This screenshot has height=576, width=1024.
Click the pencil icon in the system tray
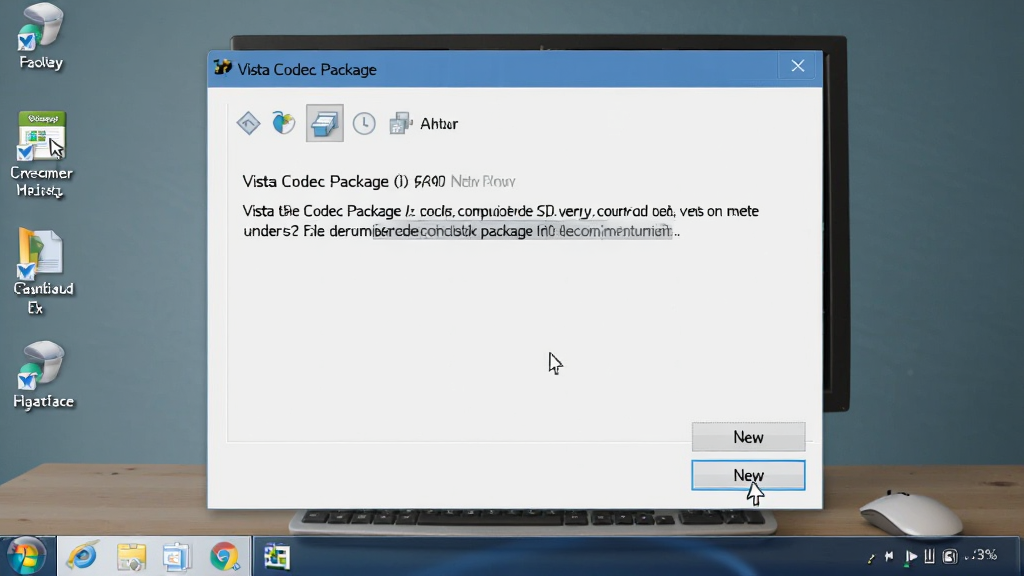(871, 557)
